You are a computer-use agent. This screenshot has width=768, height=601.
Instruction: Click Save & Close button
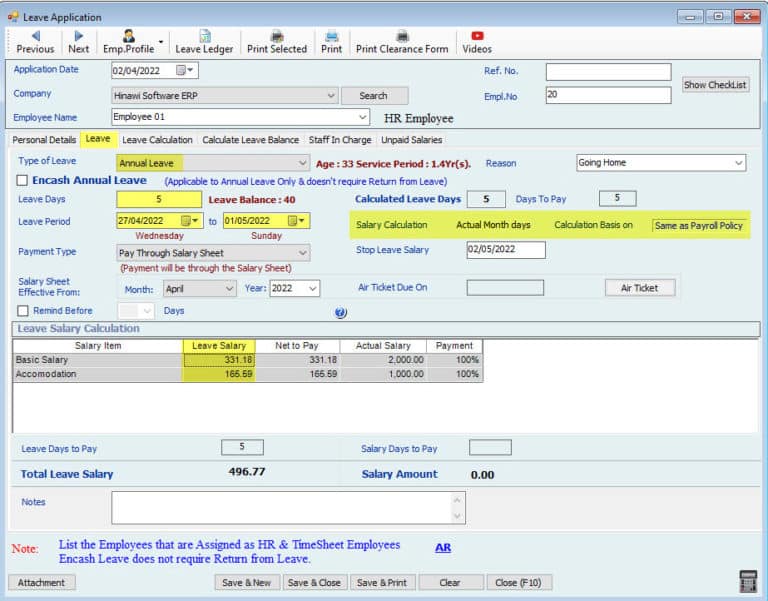pos(314,582)
